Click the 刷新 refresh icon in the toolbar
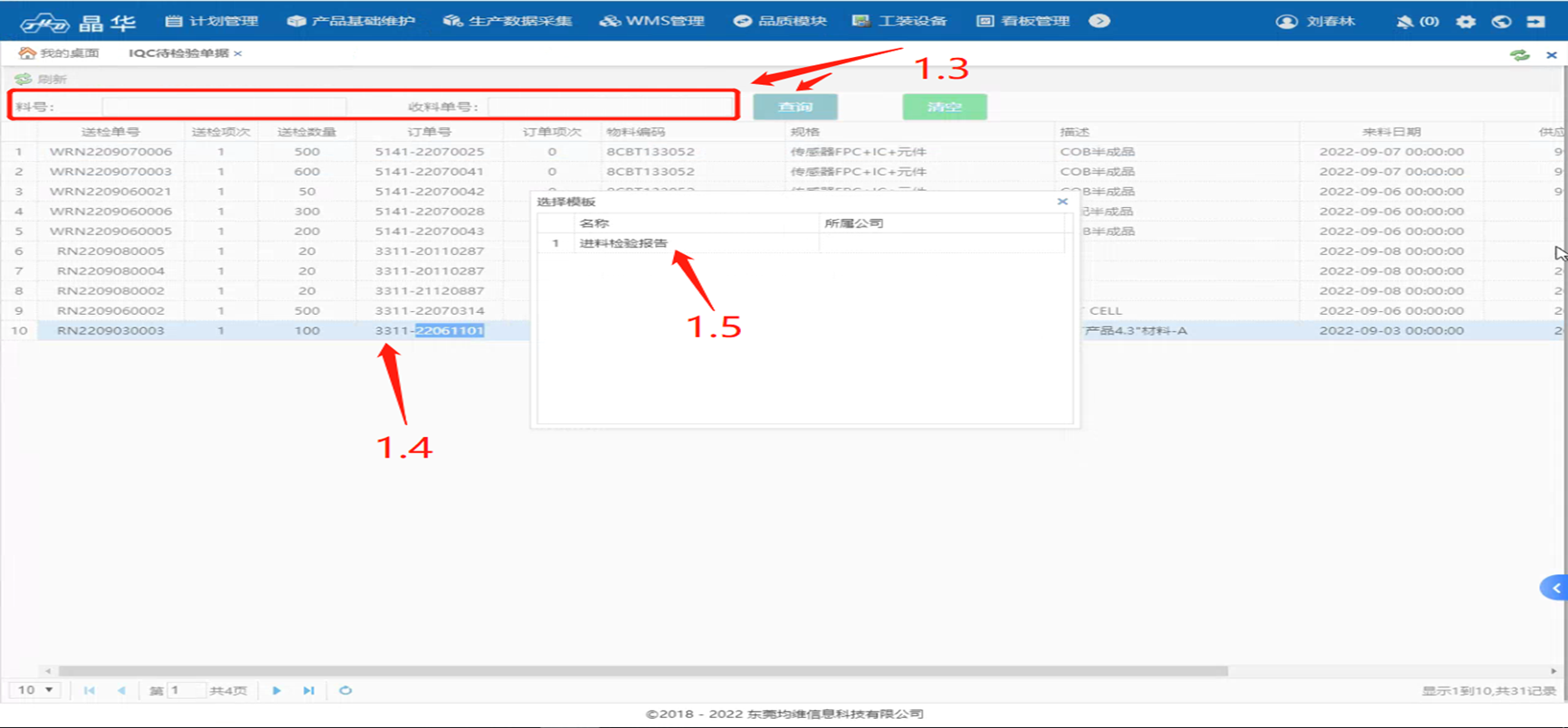Screen dimensions: 1568x728 tap(24, 80)
